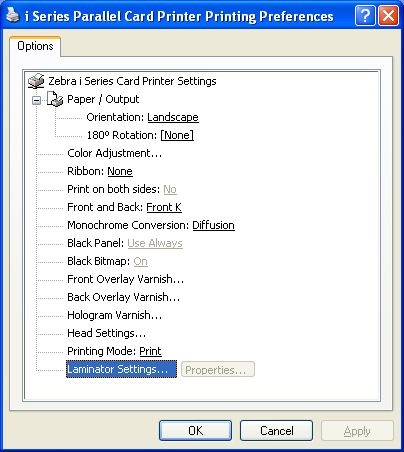Click the Black Bitmap value On
This screenshot has width=404, height=452.
click(140, 261)
